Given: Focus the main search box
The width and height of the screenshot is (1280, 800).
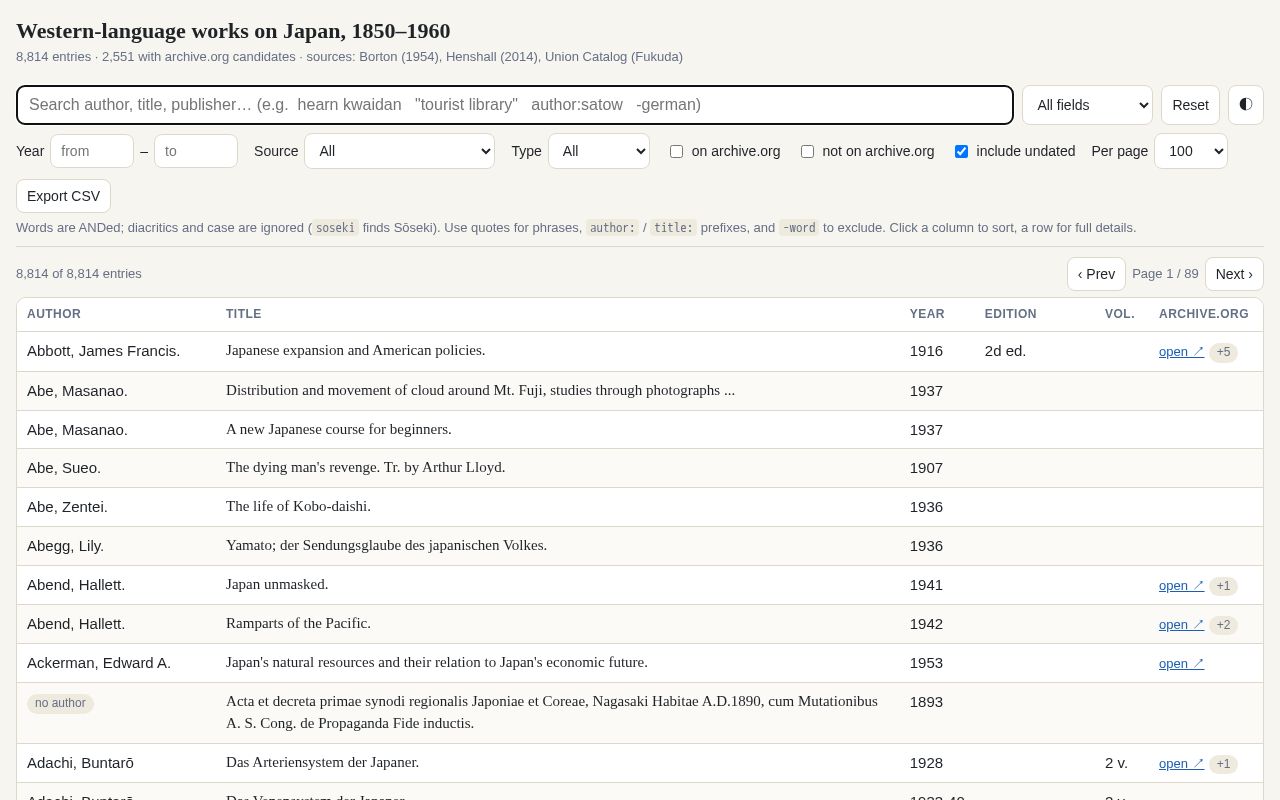Looking at the screenshot, I should (x=515, y=105).
